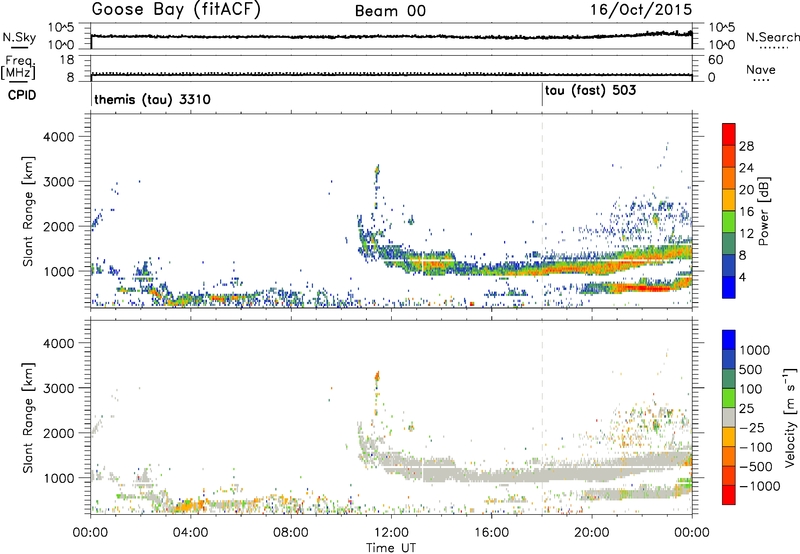The height and width of the screenshot is (554, 800).
Task: Click the 'tau (fast) 503' CPID text
Action: [x=590, y=91]
